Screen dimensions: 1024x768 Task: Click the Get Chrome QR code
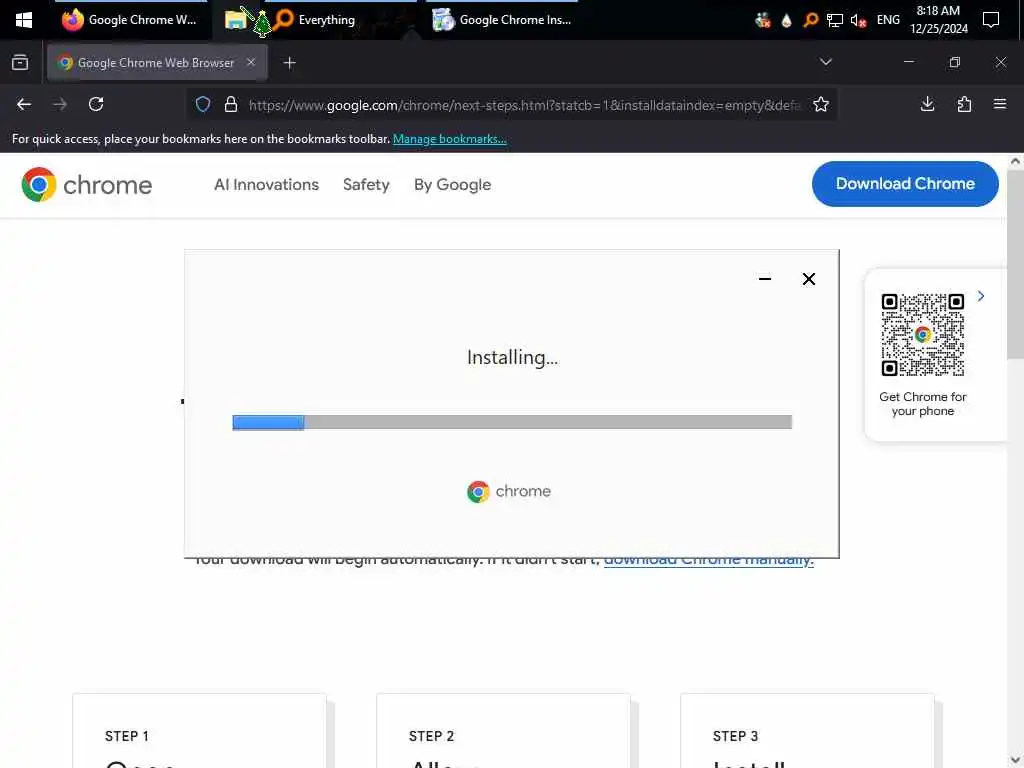[x=922, y=335]
